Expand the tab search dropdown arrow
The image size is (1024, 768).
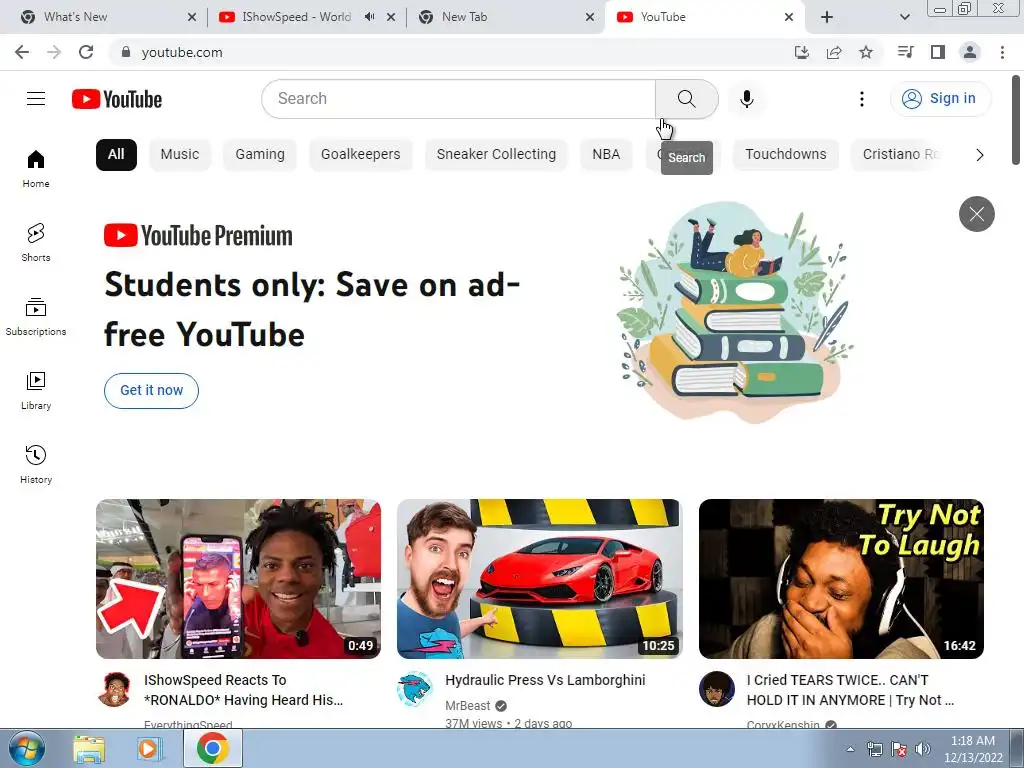point(904,17)
